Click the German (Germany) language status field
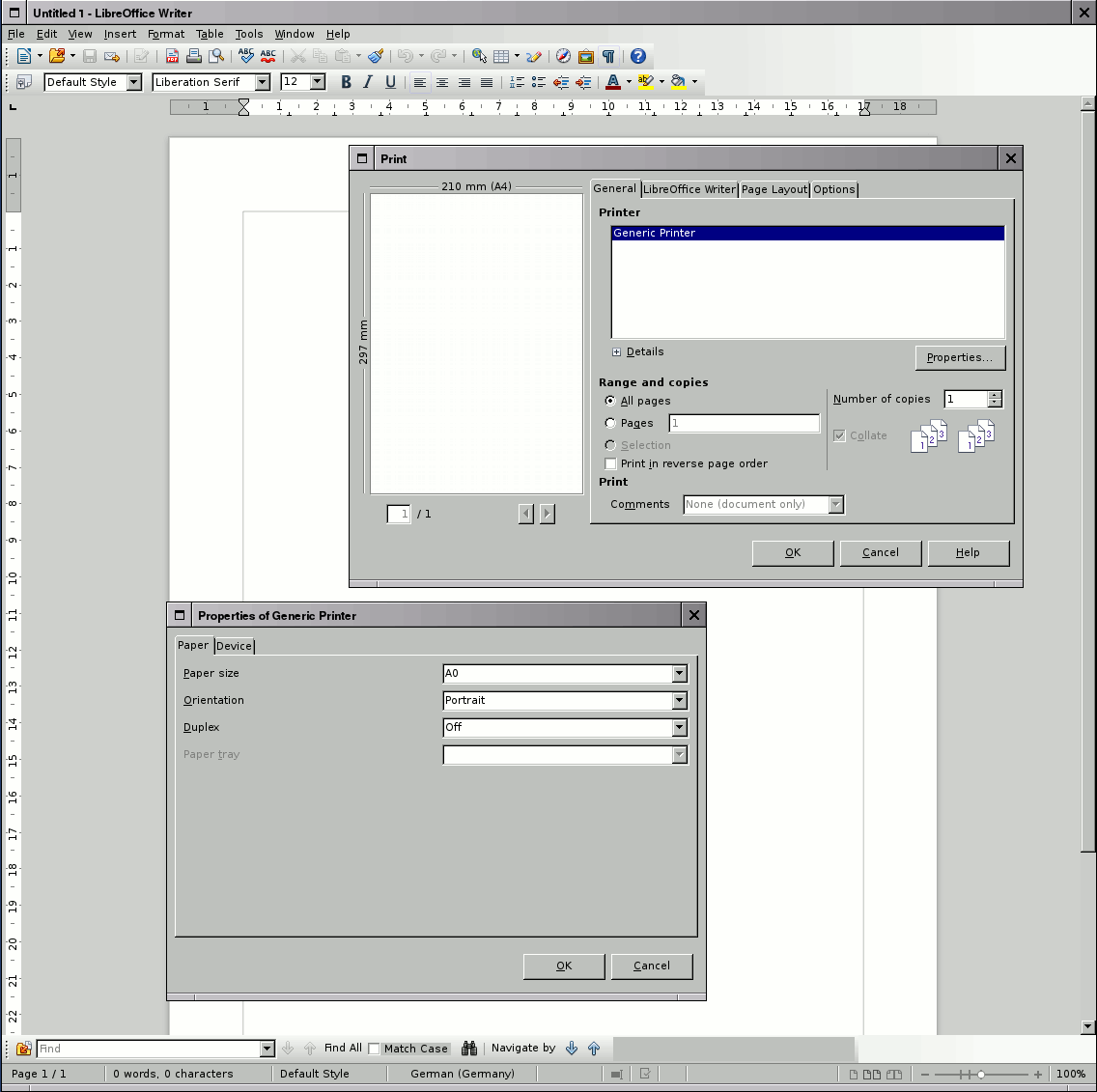Image resolution: width=1097 pixels, height=1092 pixels. tap(463, 1074)
